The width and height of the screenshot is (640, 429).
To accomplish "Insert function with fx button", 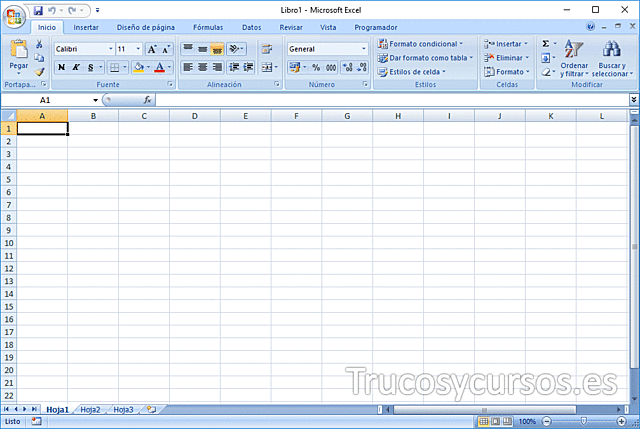I will (x=147, y=100).
